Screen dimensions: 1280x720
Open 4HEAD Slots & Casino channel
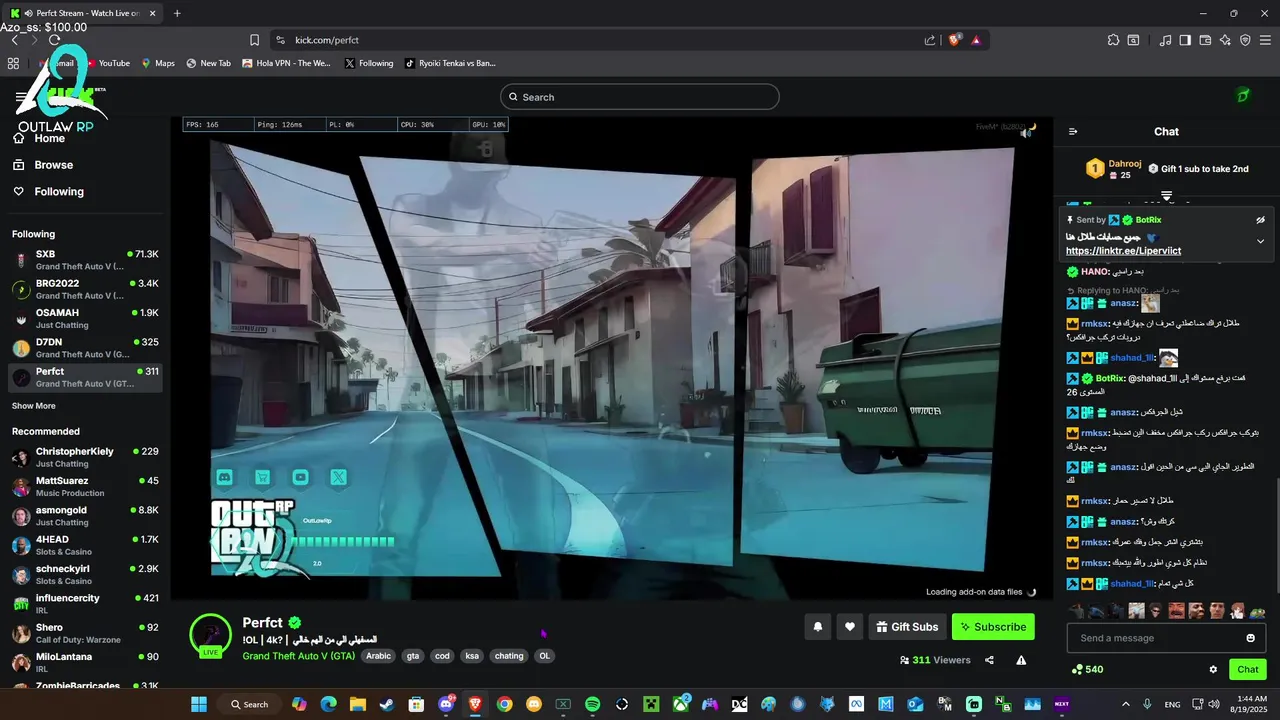point(85,545)
